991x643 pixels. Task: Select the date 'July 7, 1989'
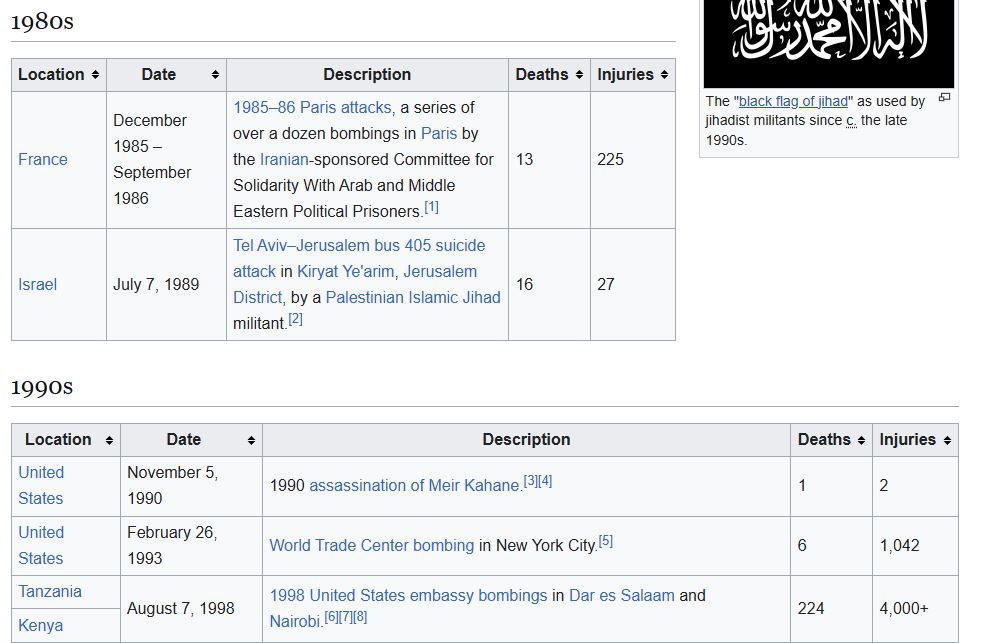pyautogui.click(x=156, y=285)
